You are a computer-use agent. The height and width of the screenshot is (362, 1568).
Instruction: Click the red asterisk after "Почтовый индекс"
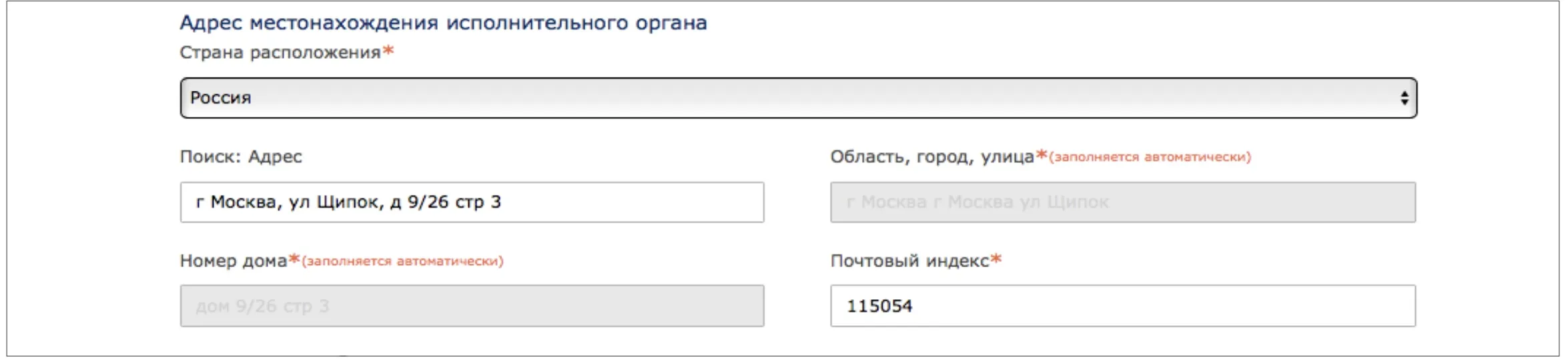[996, 259]
